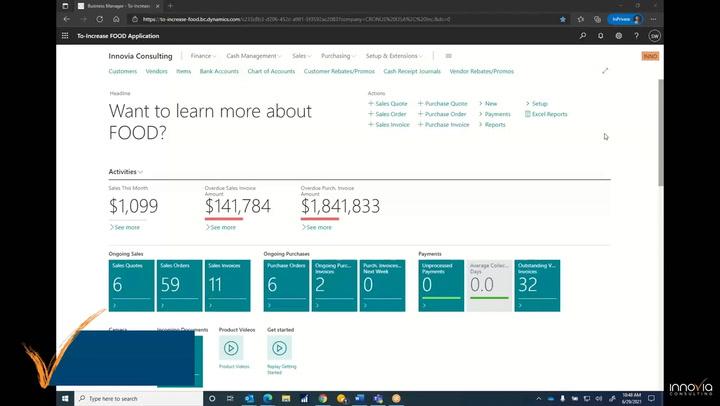
Task: Open the Sales Orders tile showing 59
Action: (179, 285)
